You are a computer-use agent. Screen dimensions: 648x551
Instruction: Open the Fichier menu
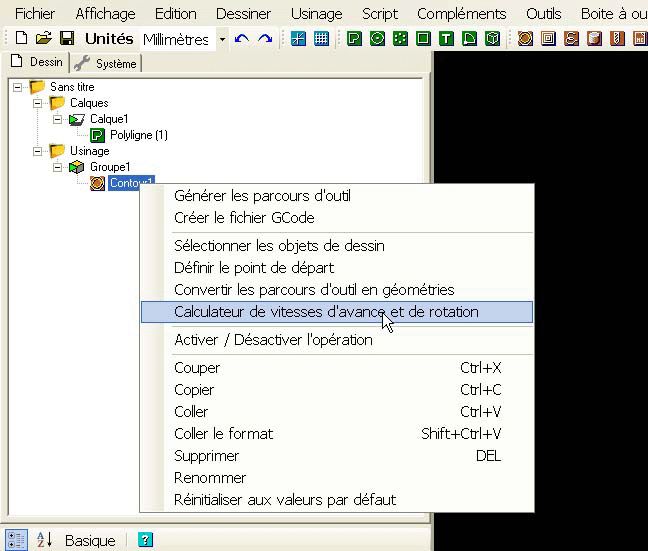(x=35, y=14)
